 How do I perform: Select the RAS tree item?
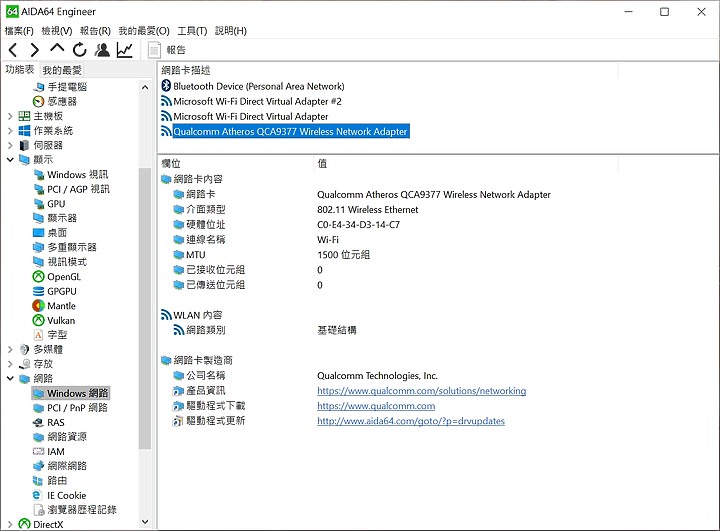(49, 423)
